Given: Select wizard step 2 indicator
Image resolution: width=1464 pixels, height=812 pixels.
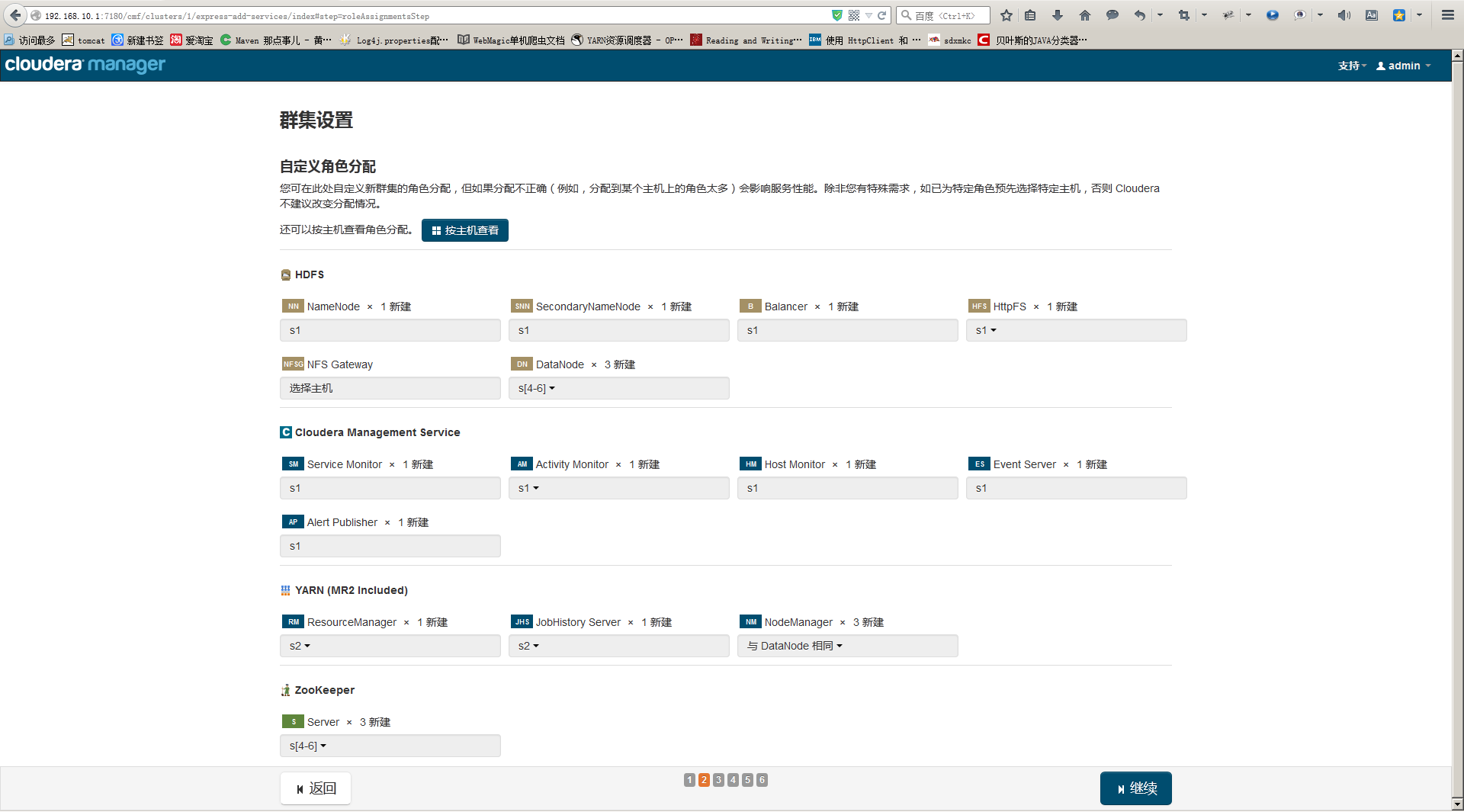Looking at the screenshot, I should click(704, 780).
